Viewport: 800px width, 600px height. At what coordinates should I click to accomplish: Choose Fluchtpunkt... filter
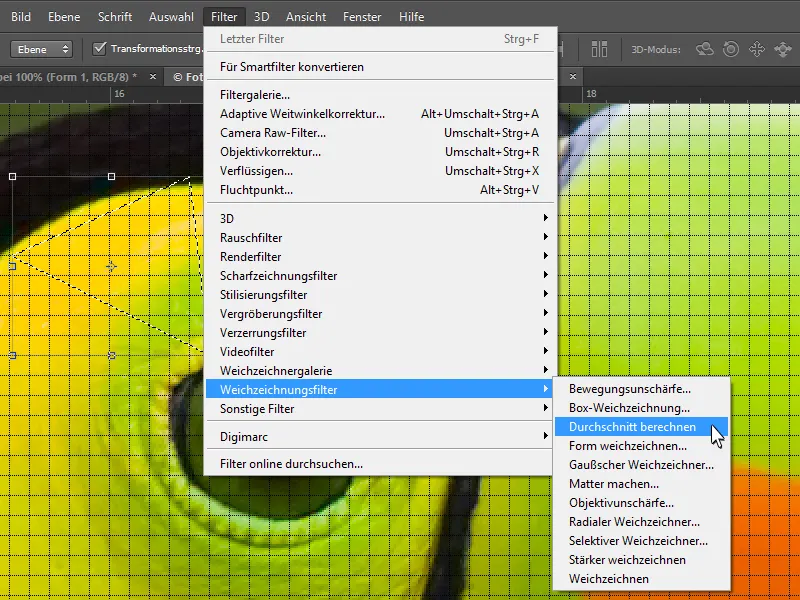click(380, 190)
